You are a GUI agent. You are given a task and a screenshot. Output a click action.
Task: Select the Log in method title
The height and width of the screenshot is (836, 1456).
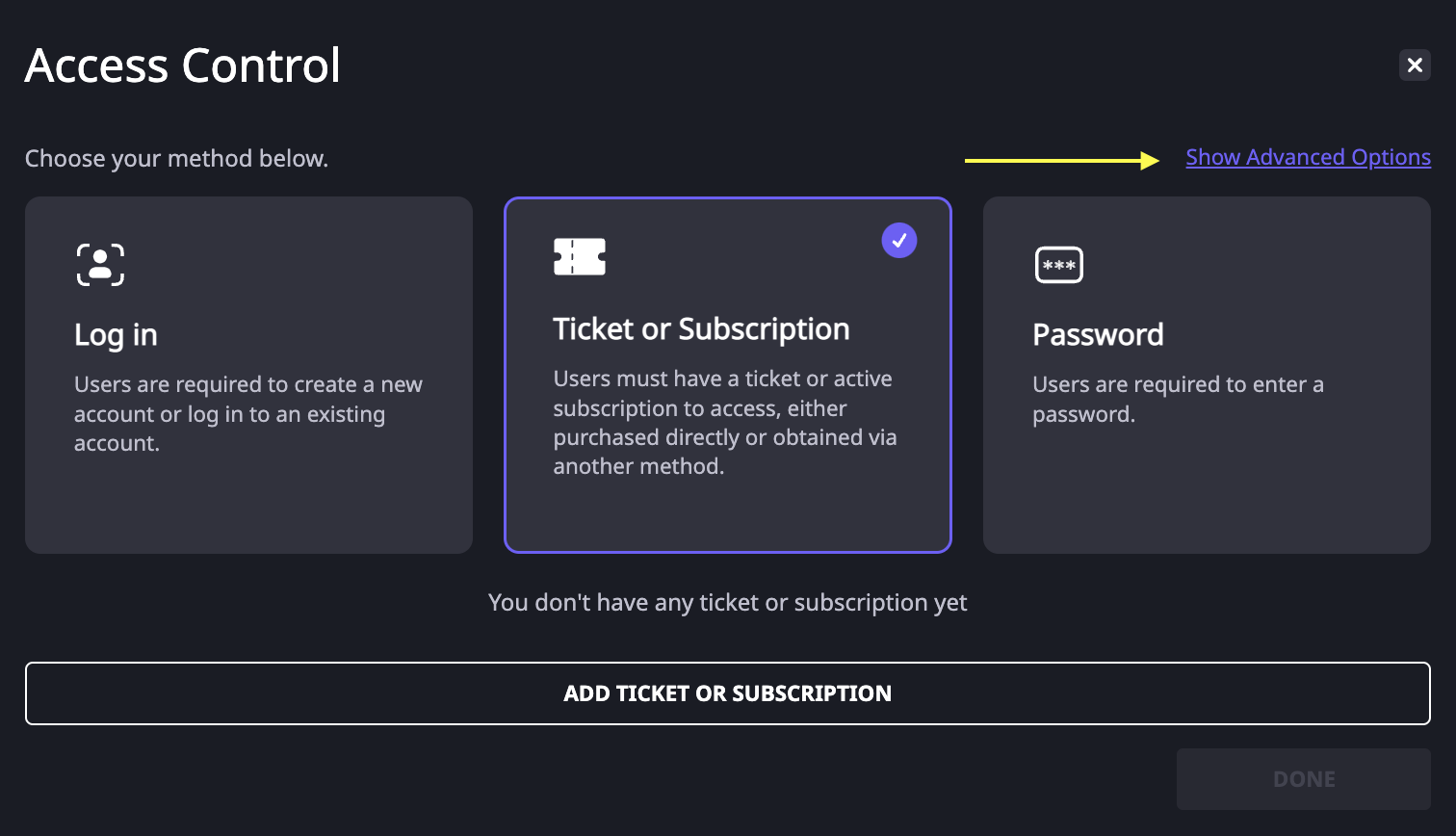click(116, 335)
